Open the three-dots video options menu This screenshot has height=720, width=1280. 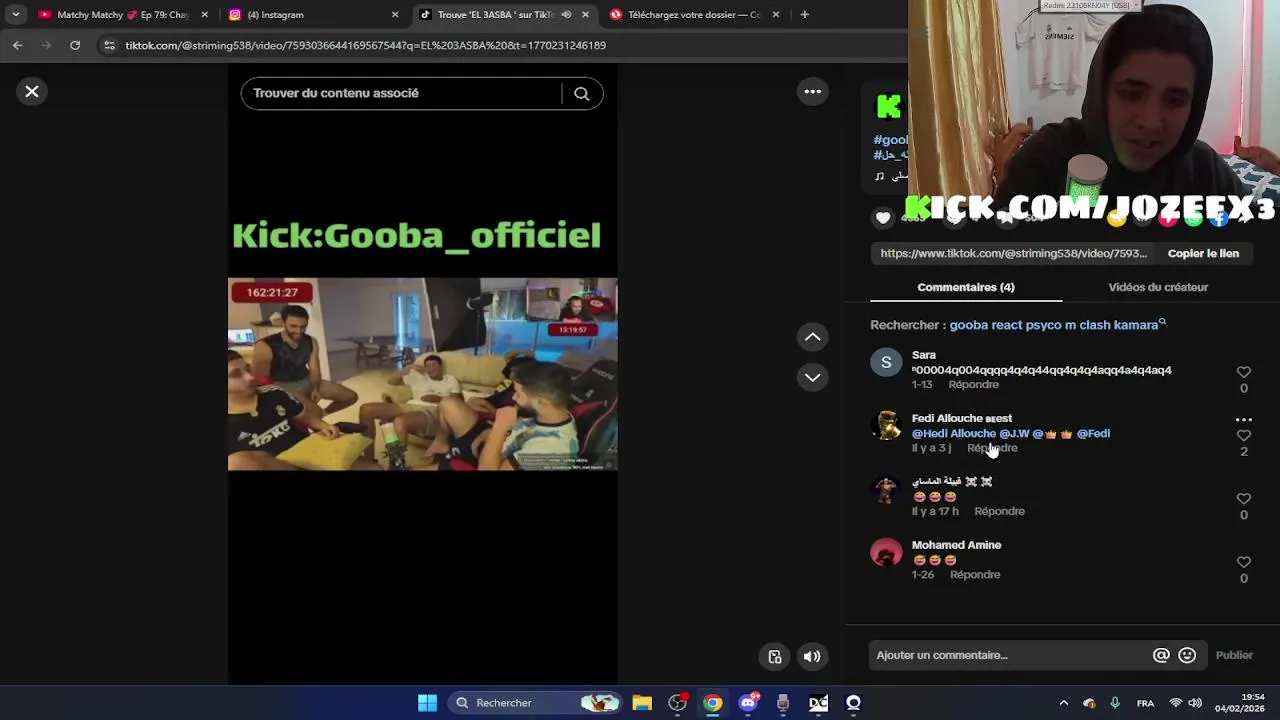click(813, 92)
